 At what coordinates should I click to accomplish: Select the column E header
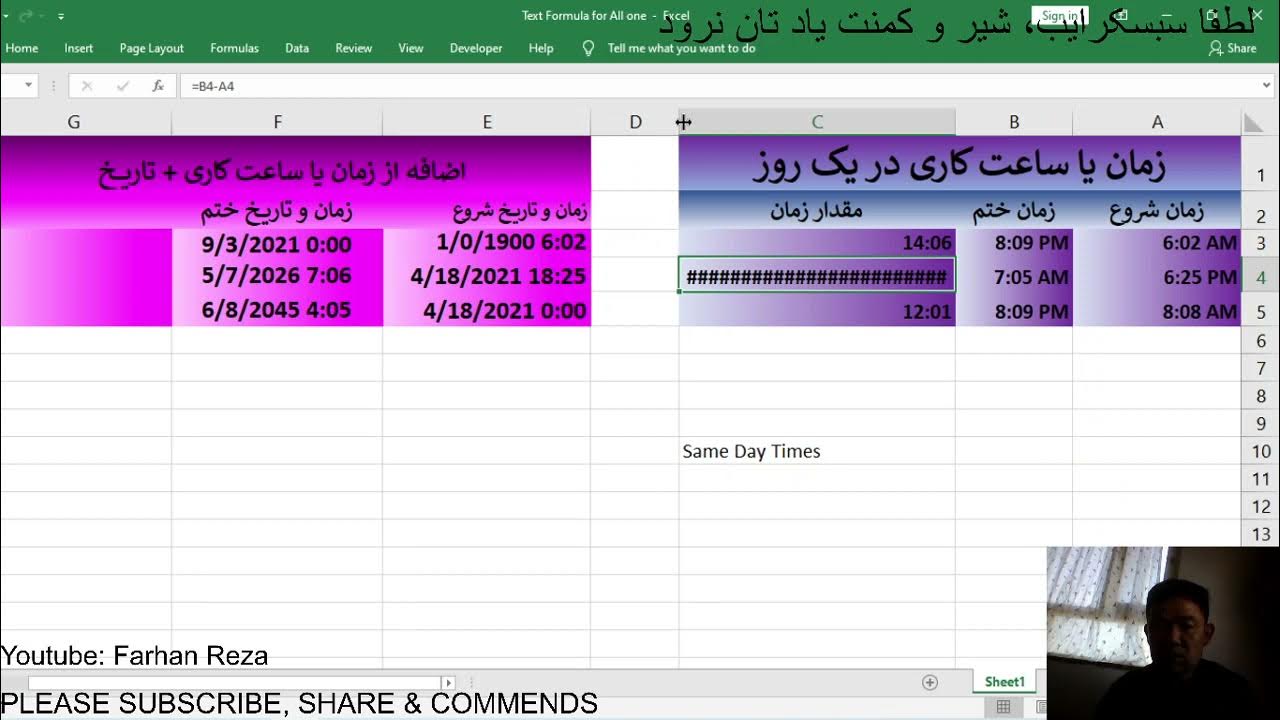(x=487, y=122)
